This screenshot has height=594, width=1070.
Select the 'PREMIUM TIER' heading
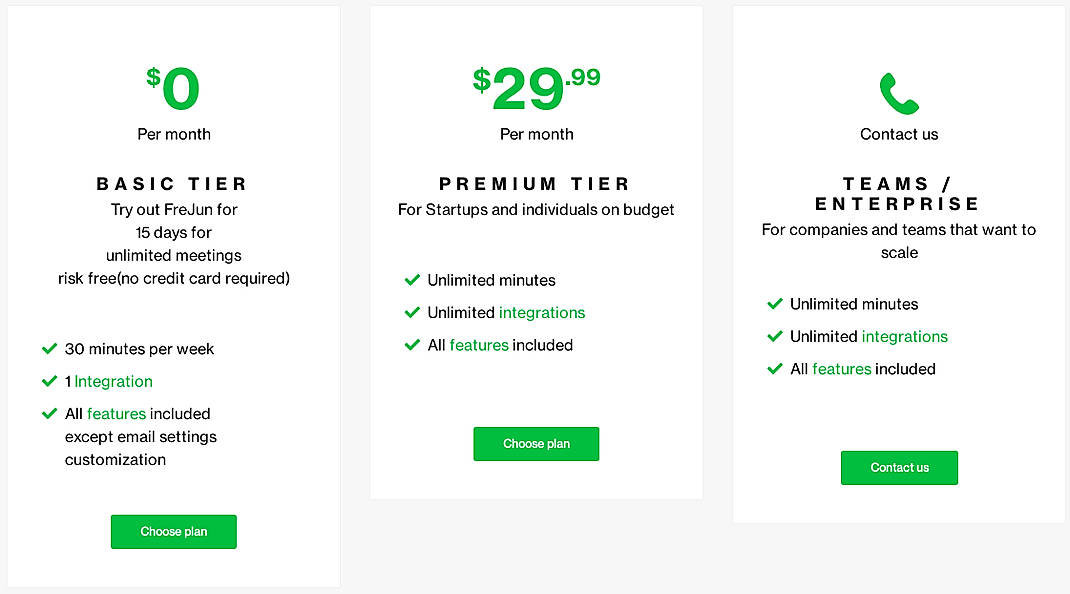coord(536,183)
